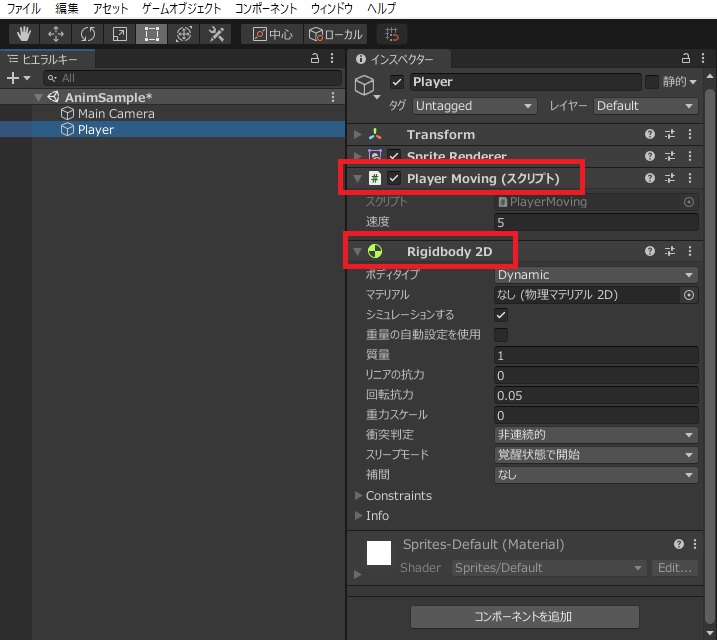This screenshot has height=640, width=717.
Task: Collapse the AnimSample scene
Action: 39,97
